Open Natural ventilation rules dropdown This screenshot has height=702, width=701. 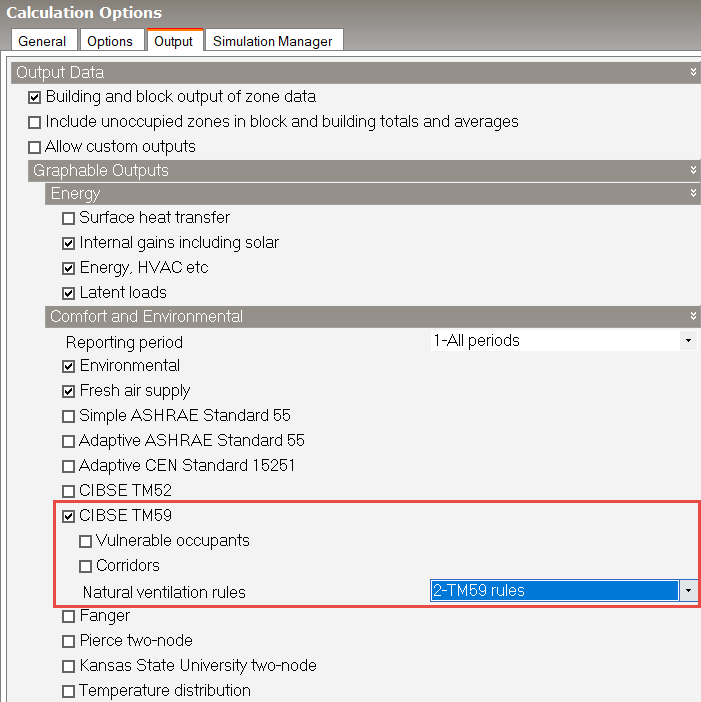687,591
